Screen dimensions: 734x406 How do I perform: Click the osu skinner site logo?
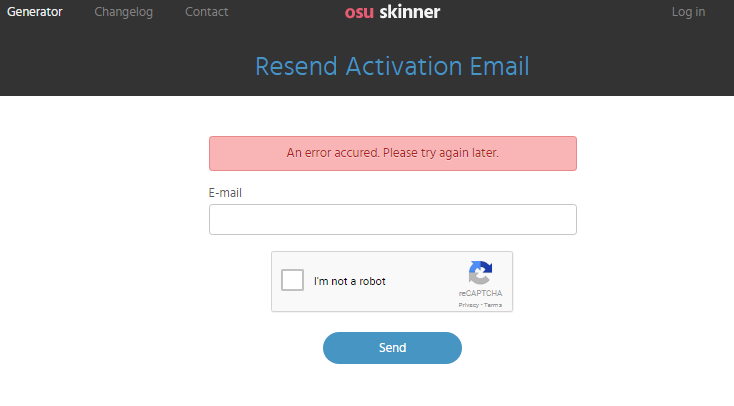[x=392, y=12]
